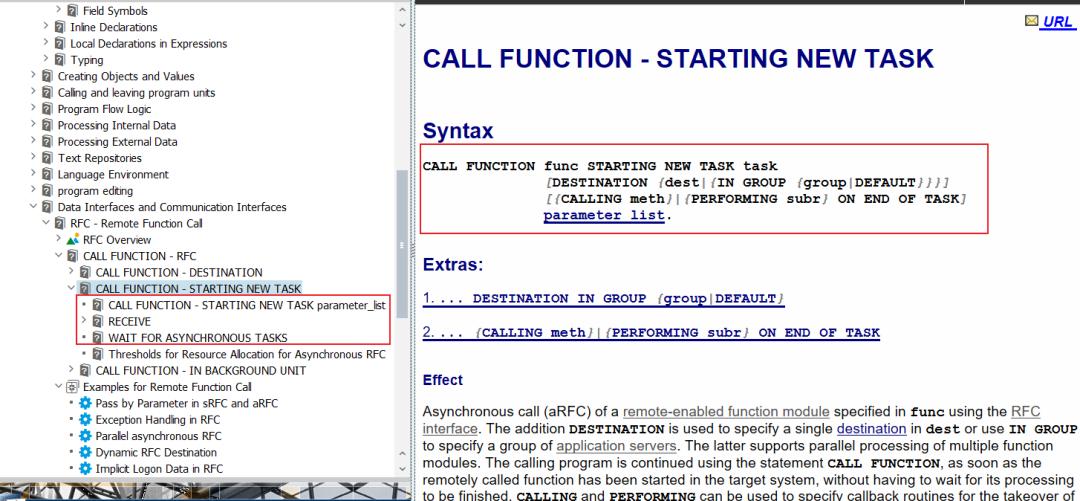Click the CALL FUNCTION - IN BACKGROUND UNIT icon

[85, 371]
